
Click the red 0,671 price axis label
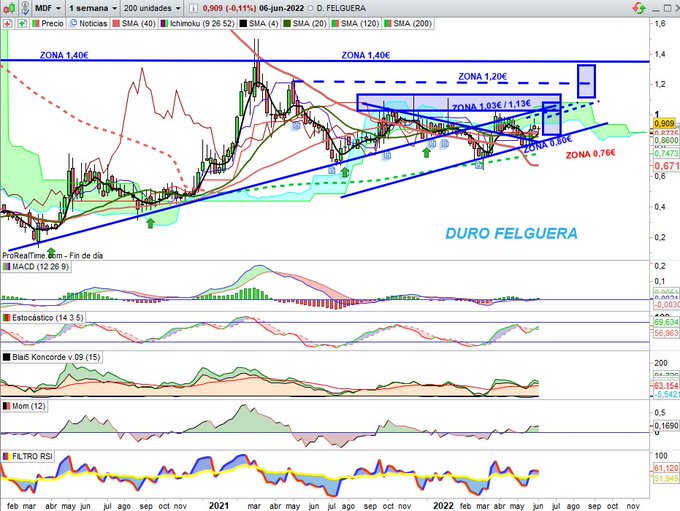pos(667,166)
